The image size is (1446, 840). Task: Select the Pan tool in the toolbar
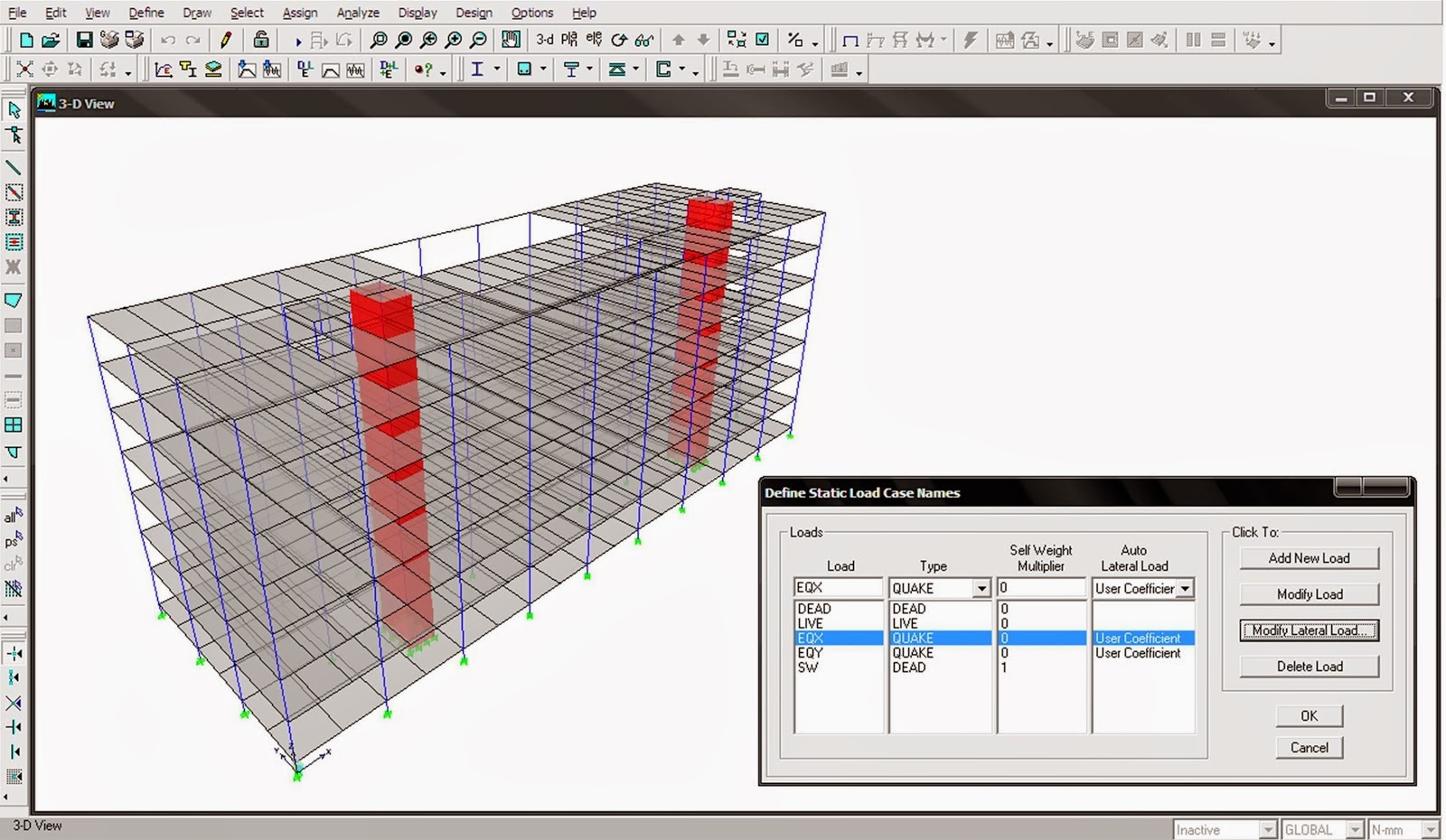pos(511,40)
